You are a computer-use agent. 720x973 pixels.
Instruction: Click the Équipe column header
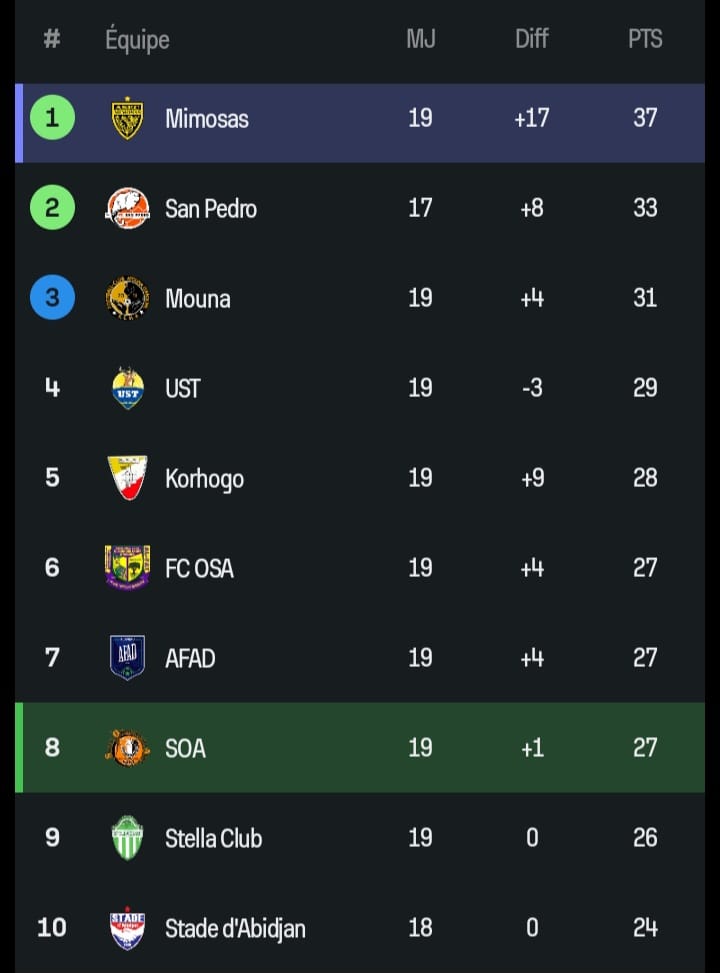137,40
